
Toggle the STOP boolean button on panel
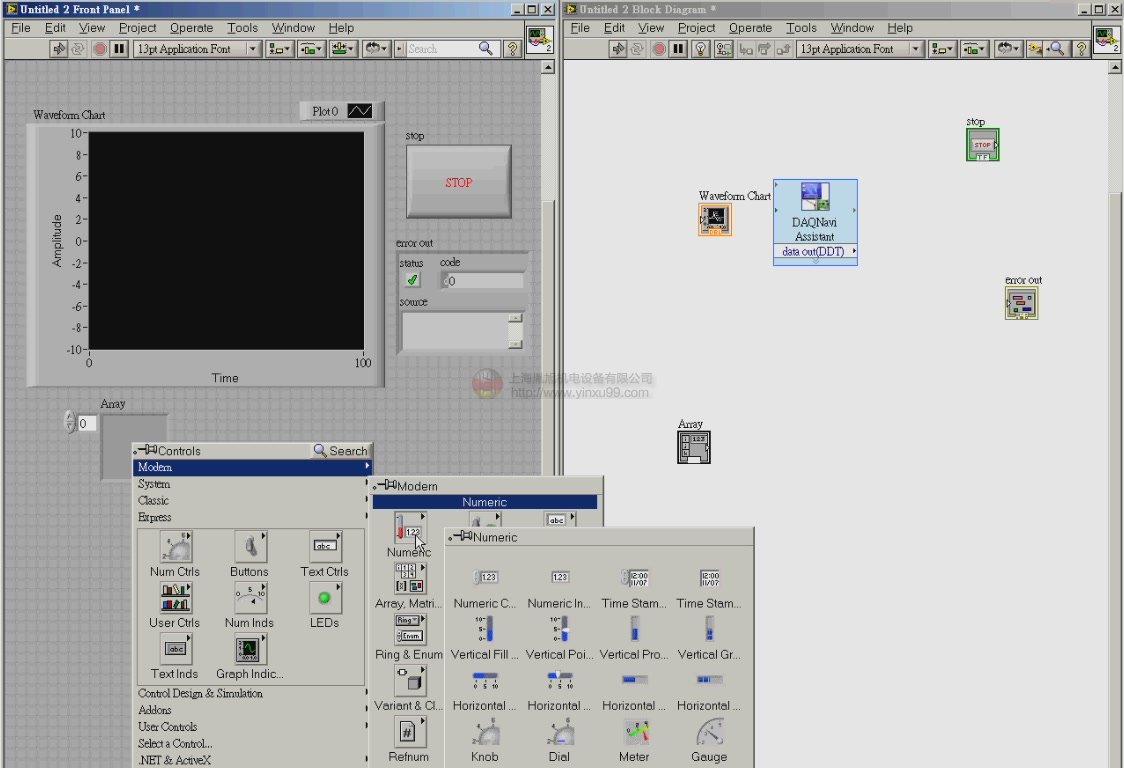click(x=459, y=182)
